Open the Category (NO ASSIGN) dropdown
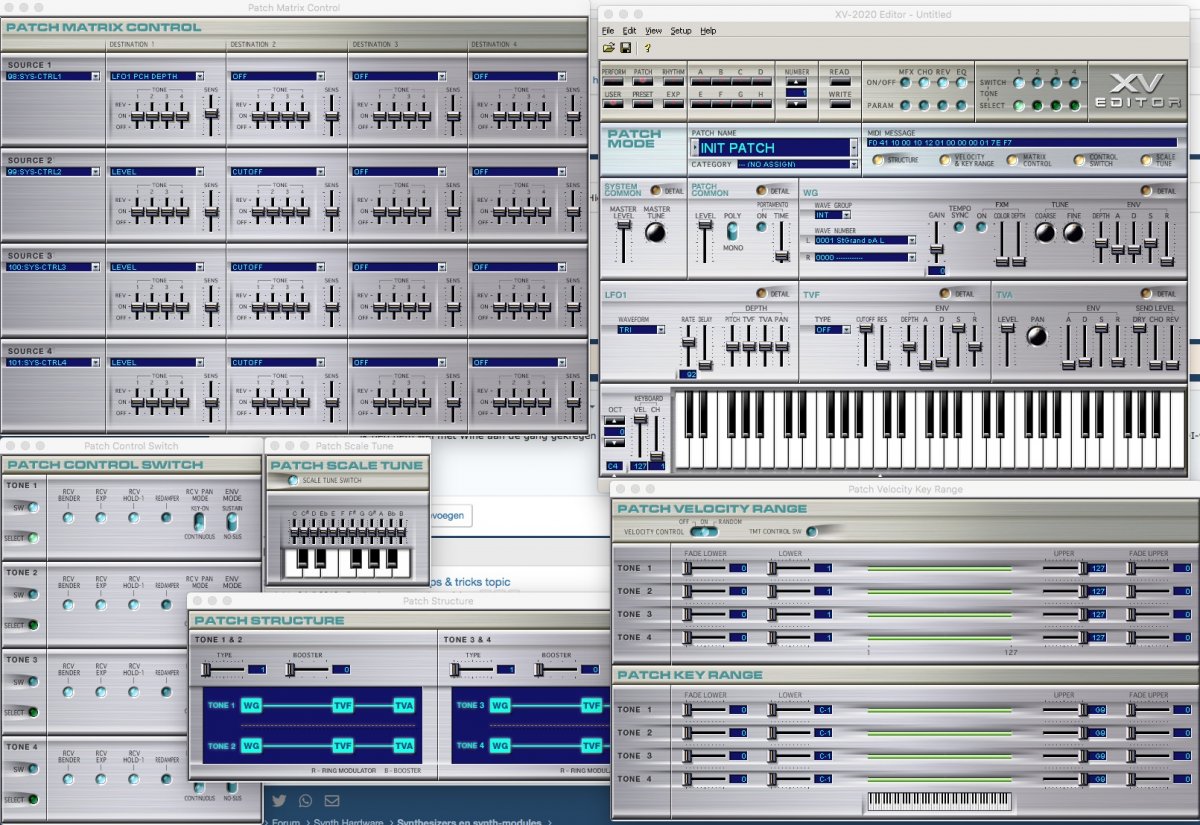 click(798, 165)
